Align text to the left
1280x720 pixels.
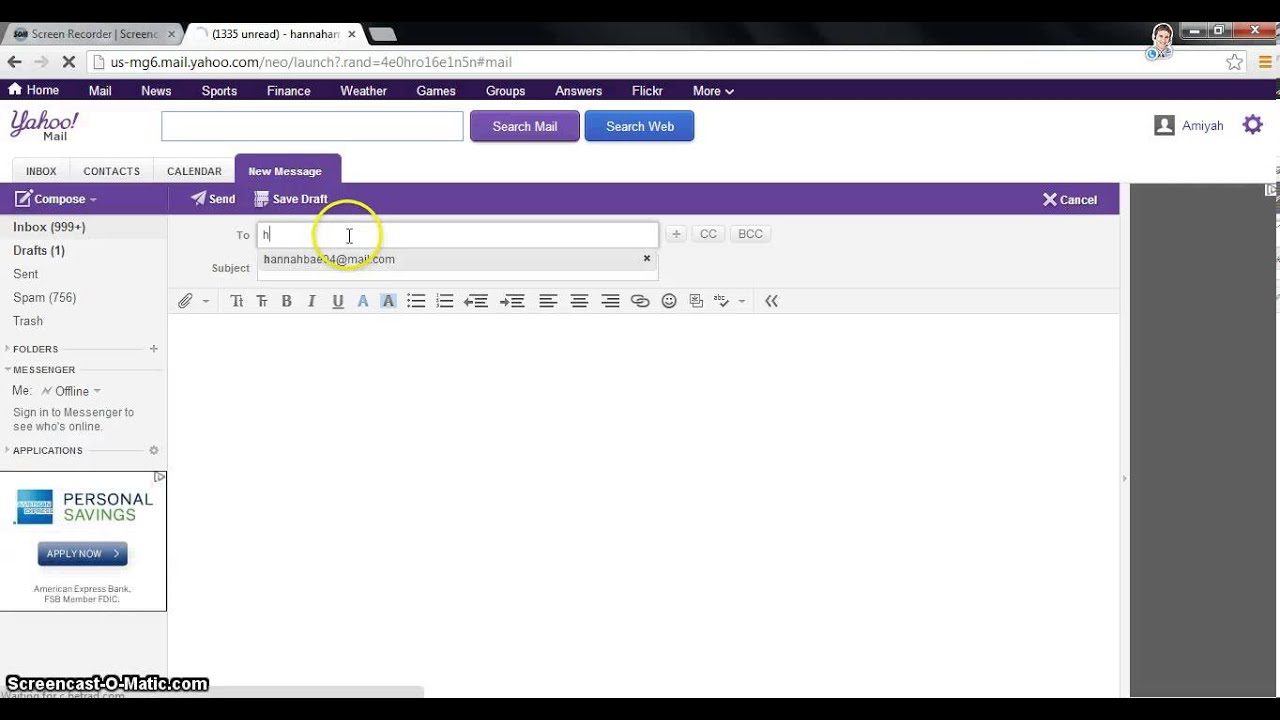click(548, 301)
